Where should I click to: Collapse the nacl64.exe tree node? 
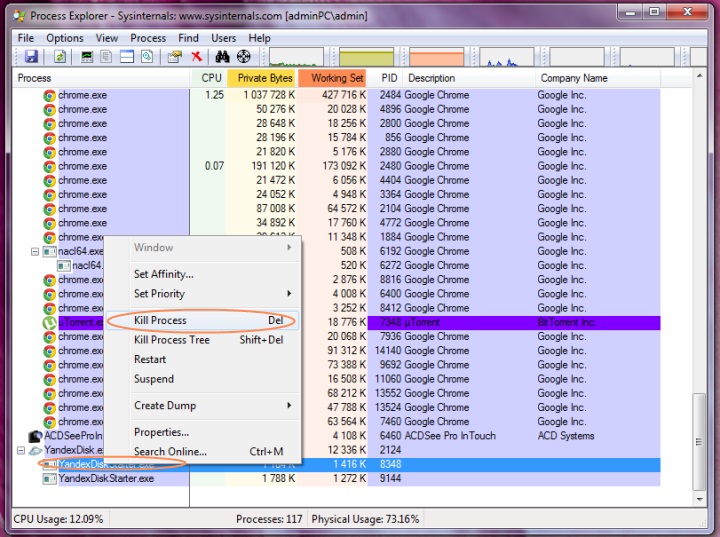click(35, 252)
